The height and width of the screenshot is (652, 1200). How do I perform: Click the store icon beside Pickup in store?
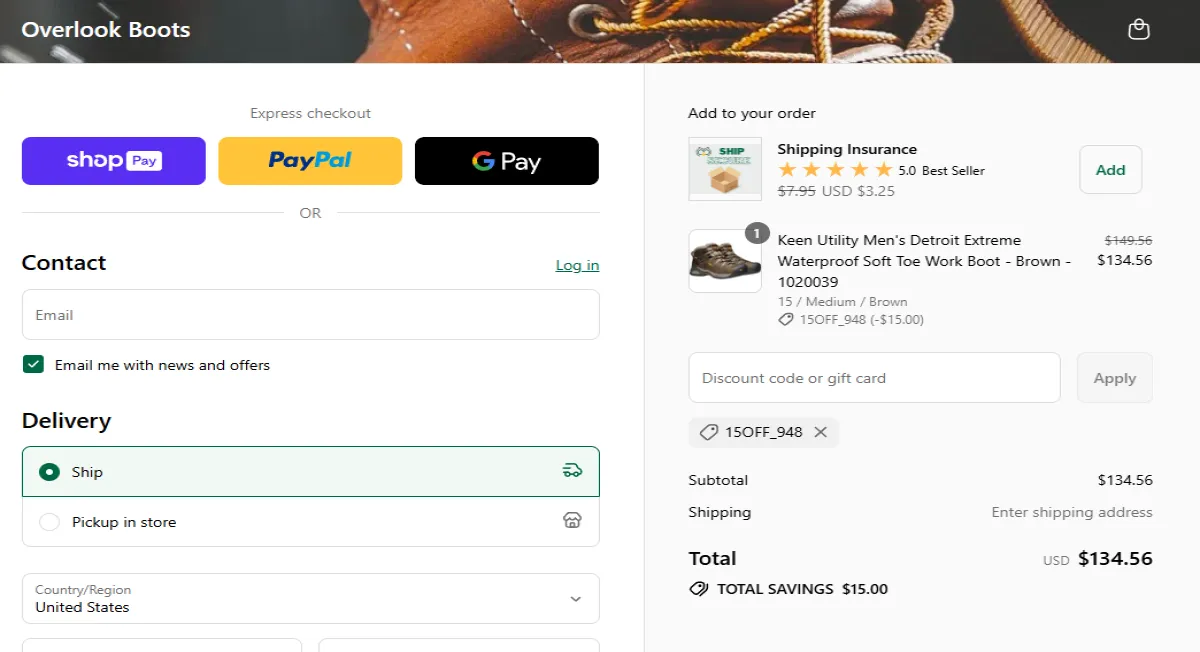coord(572,520)
